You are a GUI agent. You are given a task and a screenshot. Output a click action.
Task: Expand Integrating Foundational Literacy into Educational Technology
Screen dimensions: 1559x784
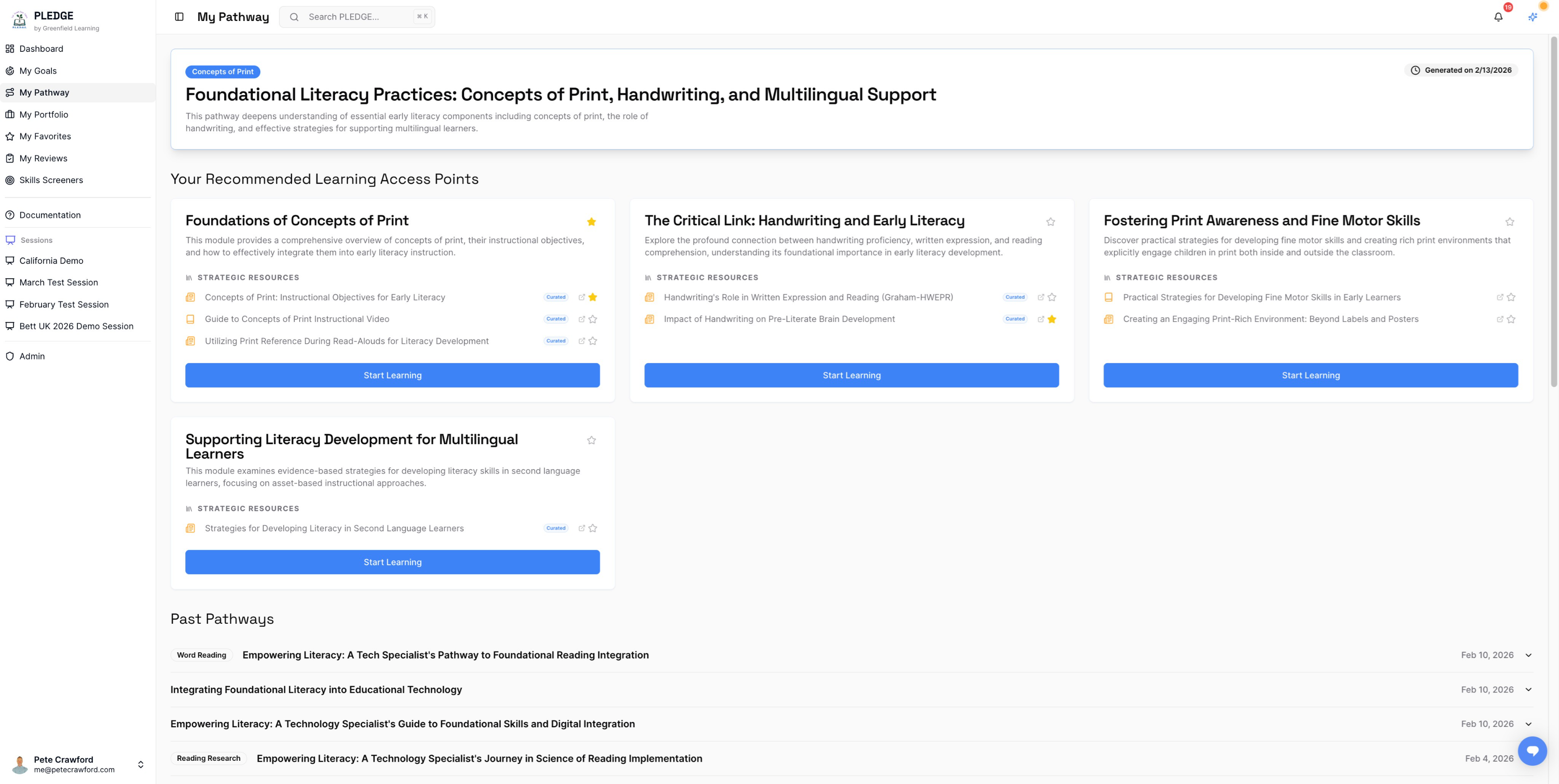coord(1529,689)
